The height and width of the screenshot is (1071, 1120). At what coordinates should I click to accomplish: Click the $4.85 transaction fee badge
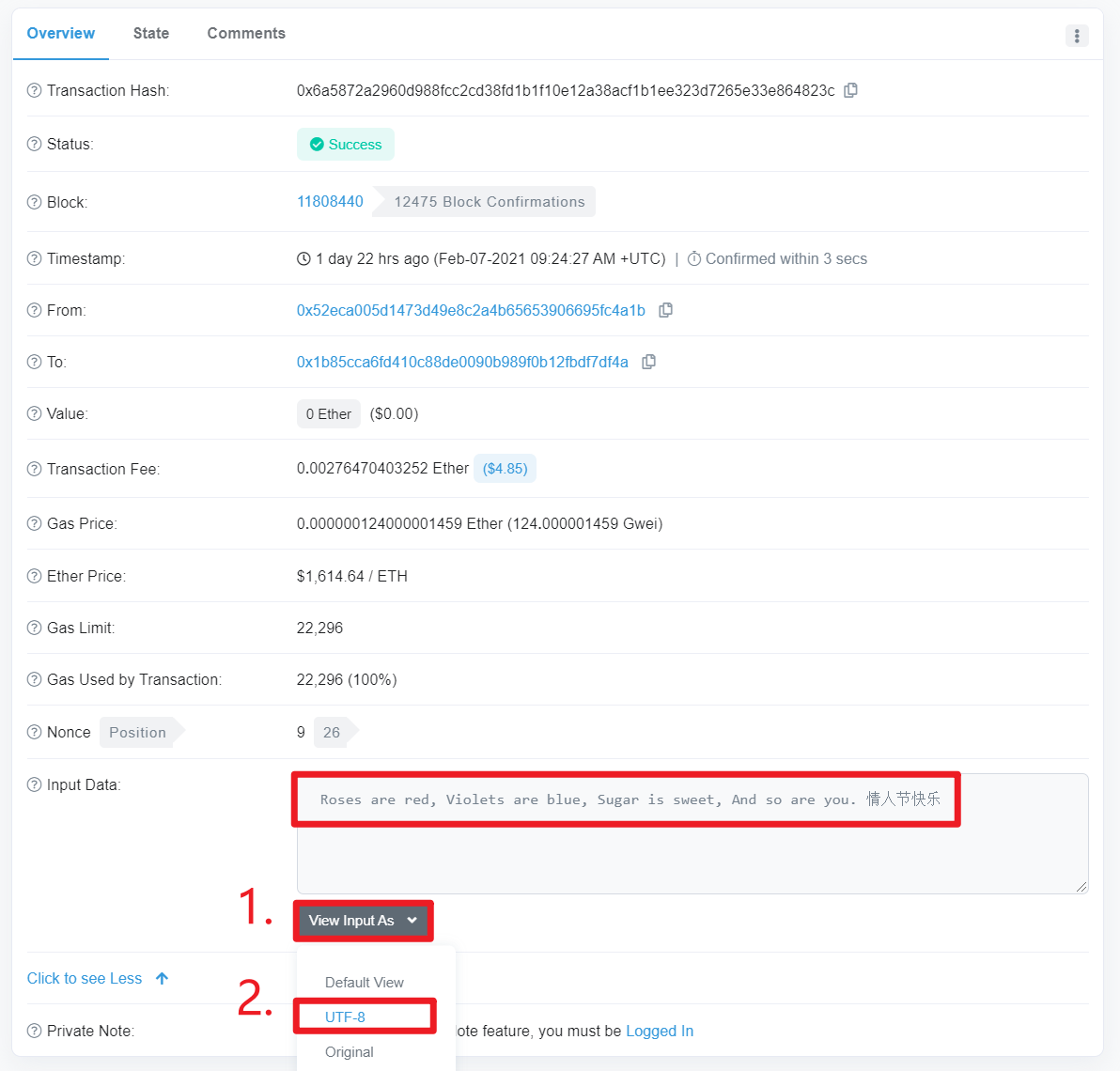tap(505, 468)
